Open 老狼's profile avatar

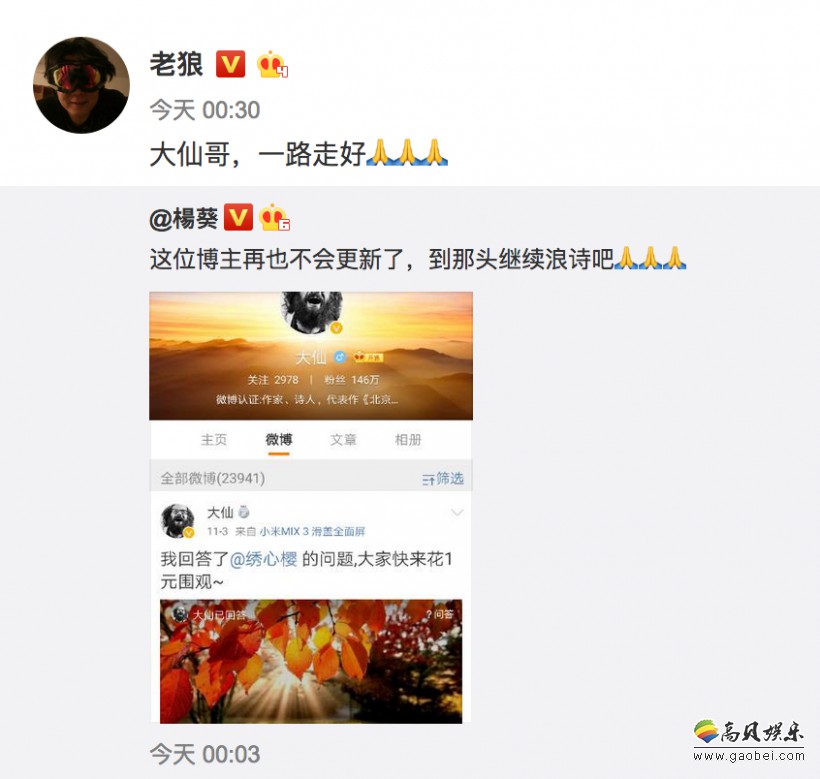point(81,85)
